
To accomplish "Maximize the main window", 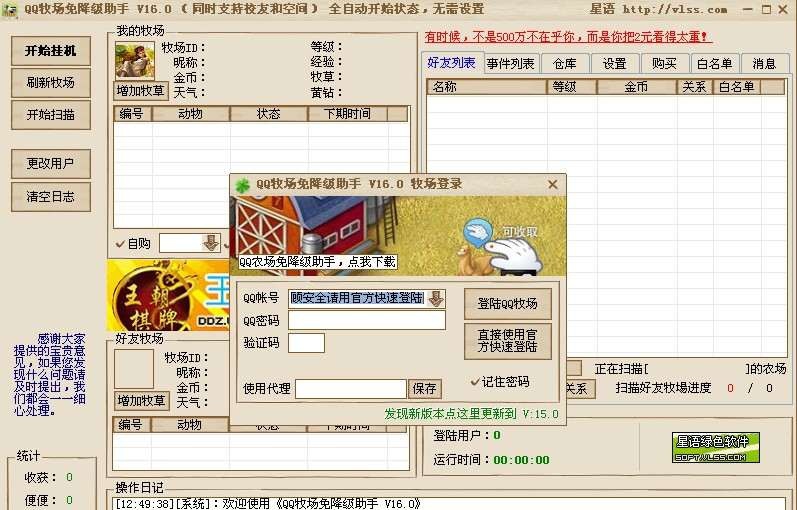I will (766, 9).
